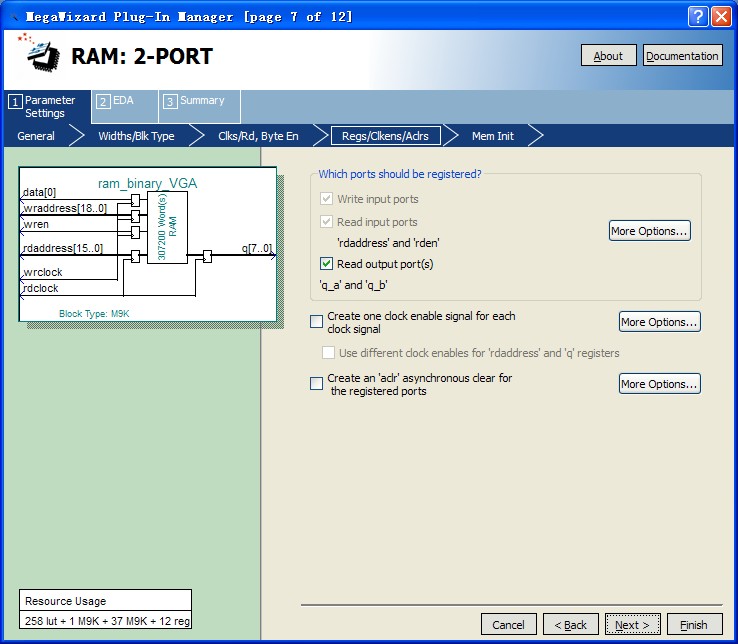Go to the General step

point(36,136)
